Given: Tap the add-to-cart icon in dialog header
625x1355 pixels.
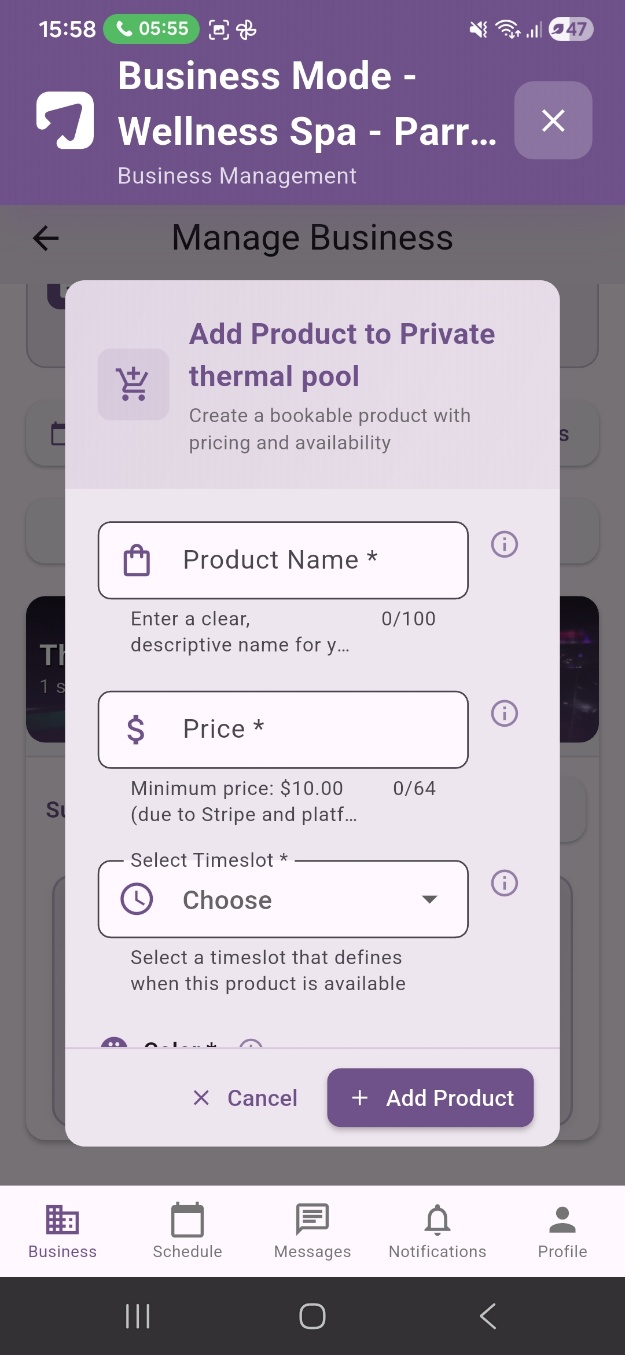Looking at the screenshot, I should [133, 384].
